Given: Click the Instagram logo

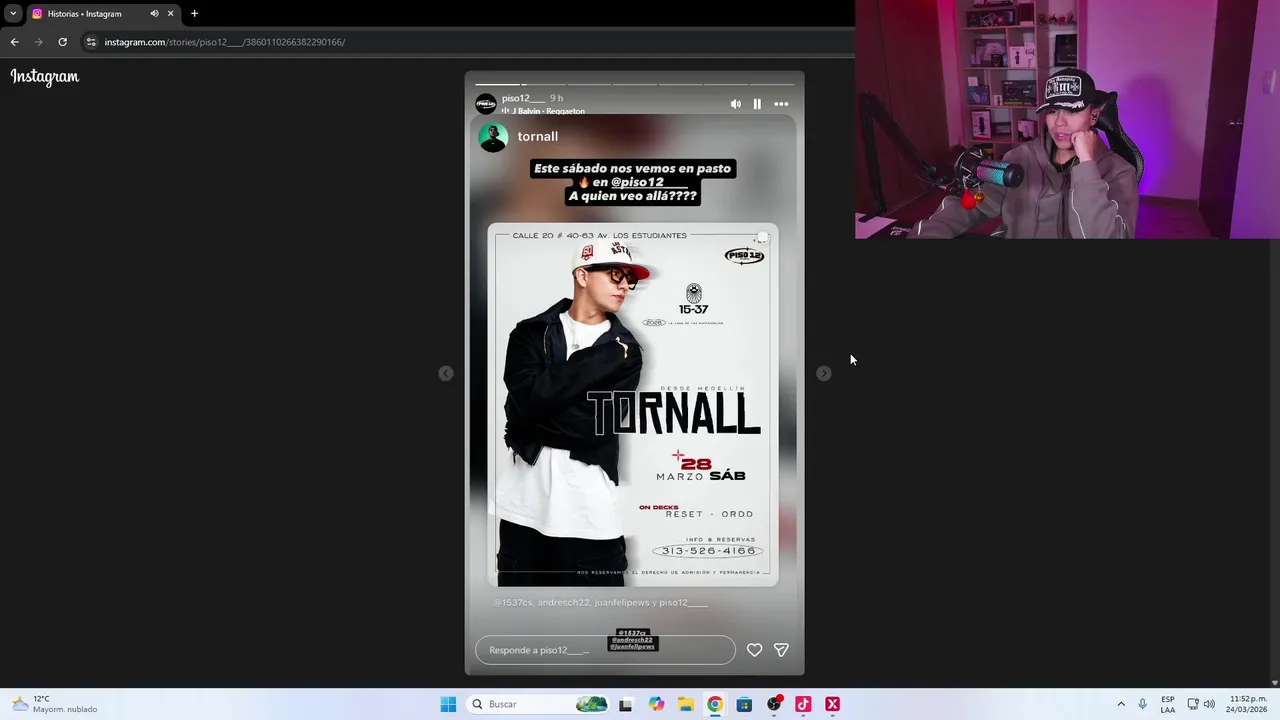Looking at the screenshot, I should 45,77.
